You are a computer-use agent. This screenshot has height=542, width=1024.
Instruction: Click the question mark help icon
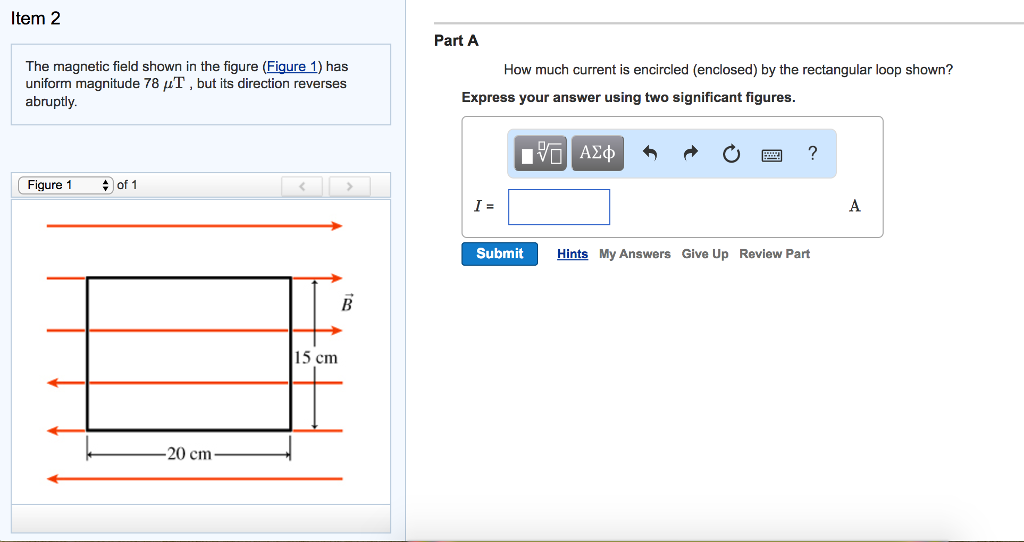(812, 153)
